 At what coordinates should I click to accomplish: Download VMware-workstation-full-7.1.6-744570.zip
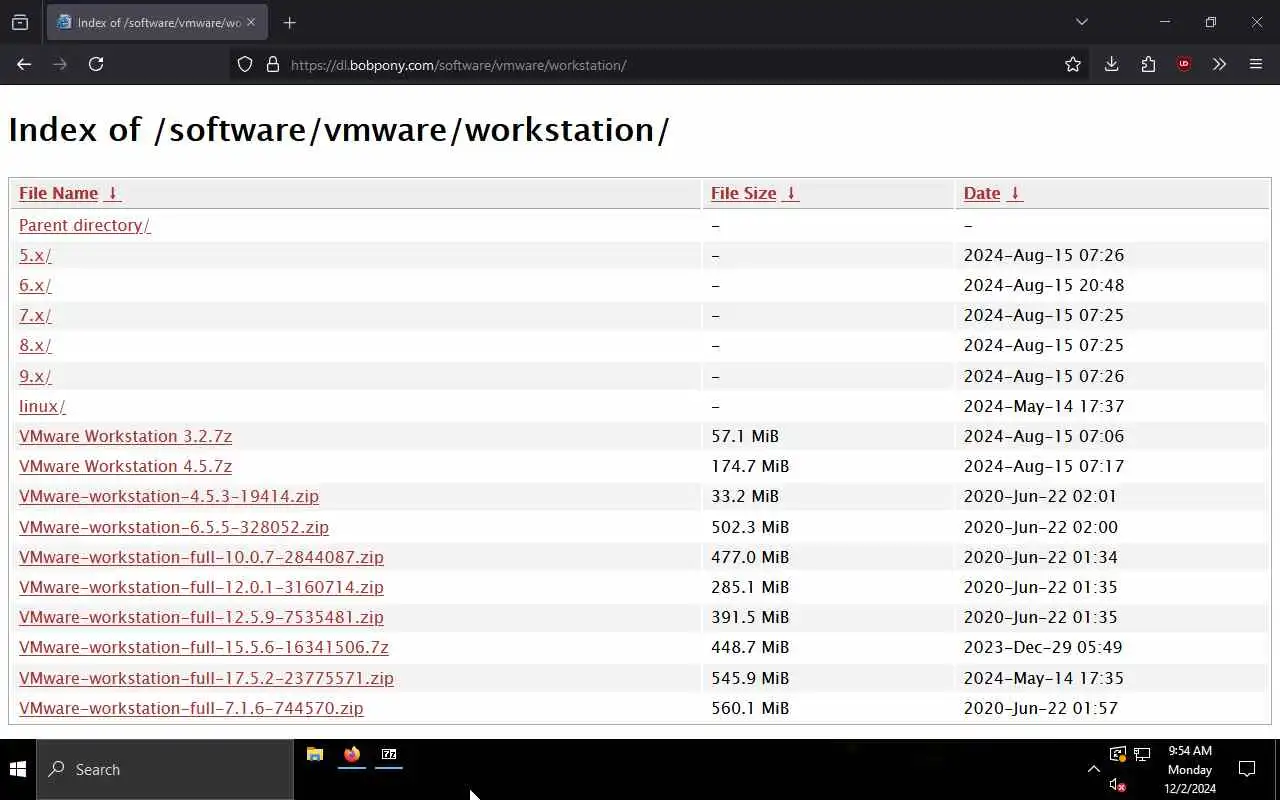(191, 708)
